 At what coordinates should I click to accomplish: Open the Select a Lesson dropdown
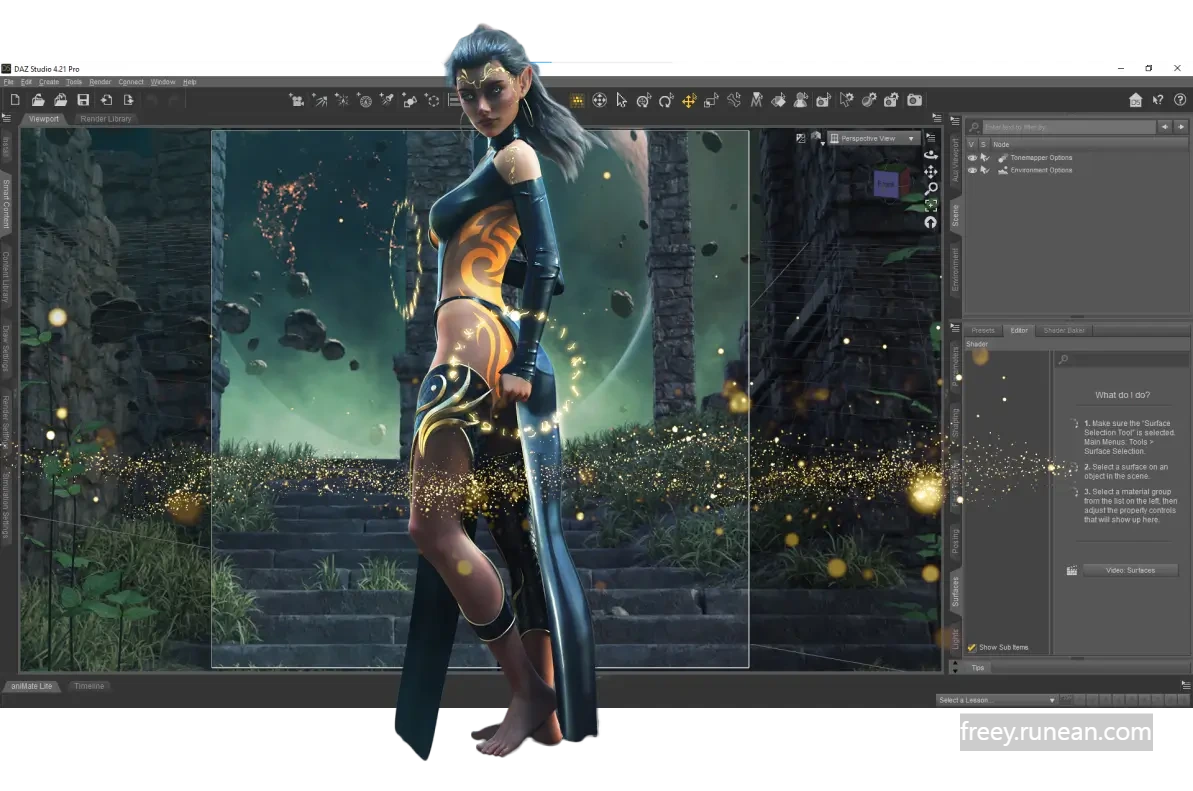coord(995,700)
